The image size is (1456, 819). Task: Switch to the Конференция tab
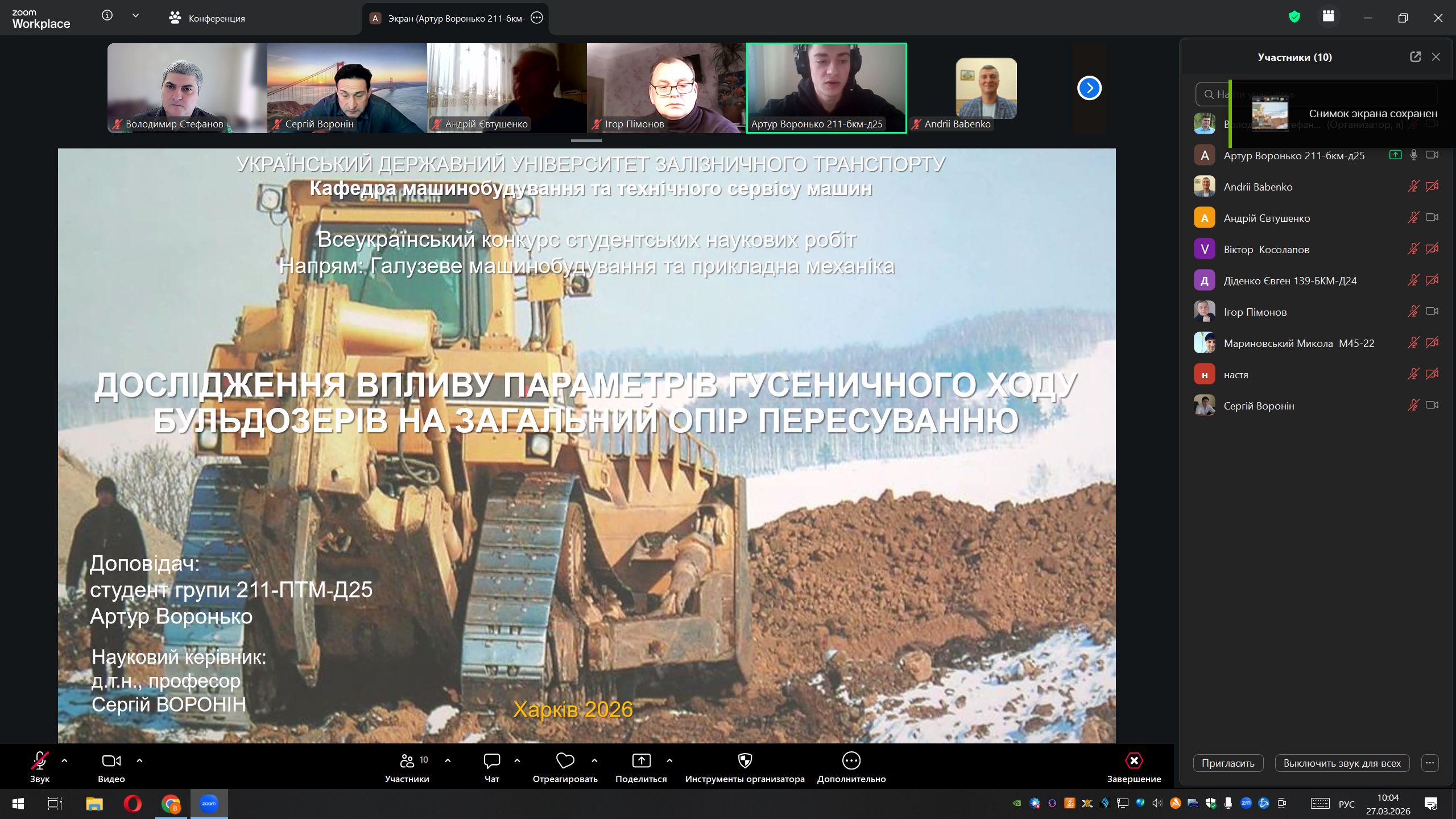click(207, 18)
